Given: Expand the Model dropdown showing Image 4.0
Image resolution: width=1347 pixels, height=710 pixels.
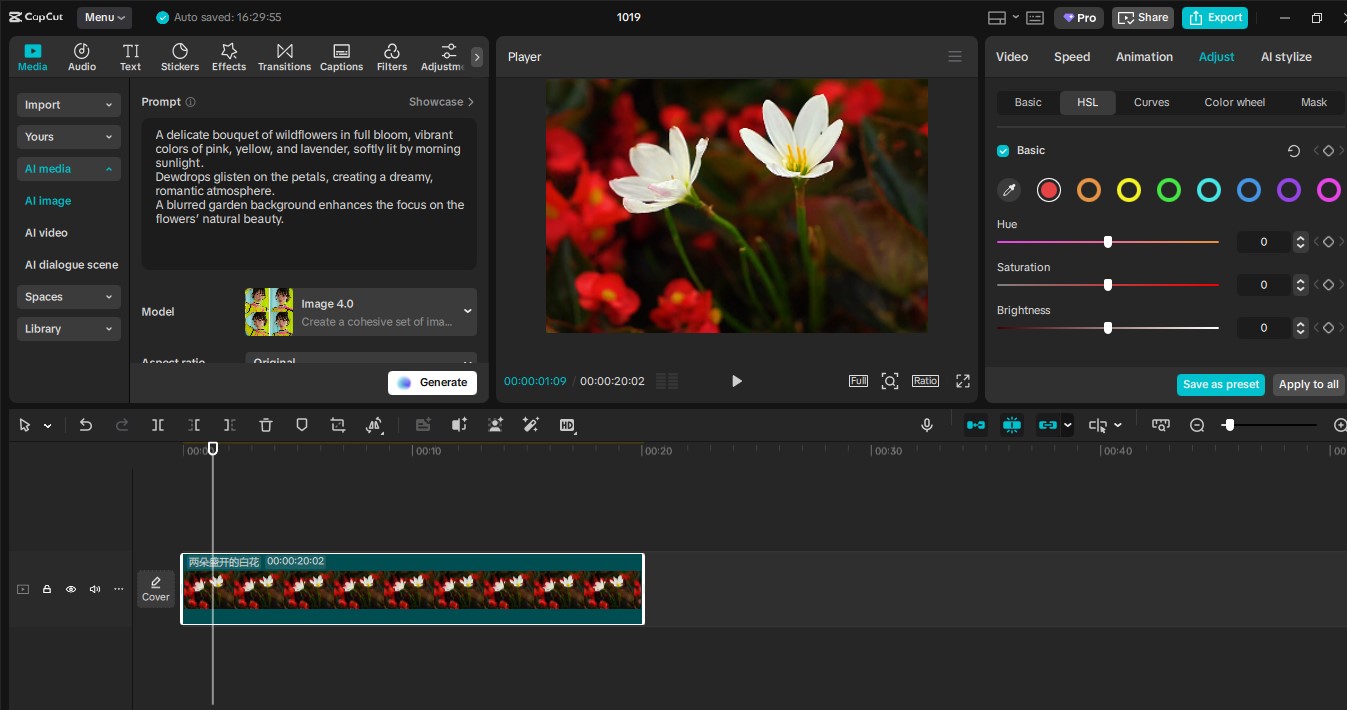Looking at the screenshot, I should pos(466,311).
